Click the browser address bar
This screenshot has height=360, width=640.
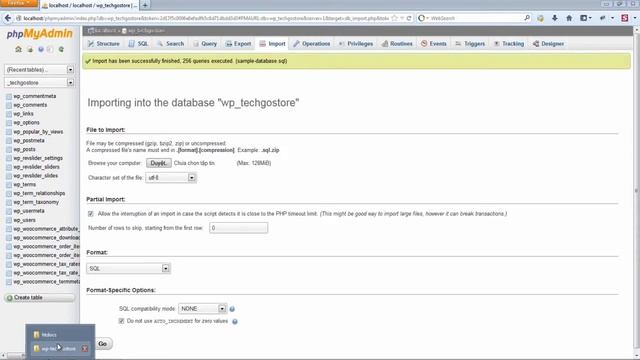pyautogui.click(x=206, y=18)
